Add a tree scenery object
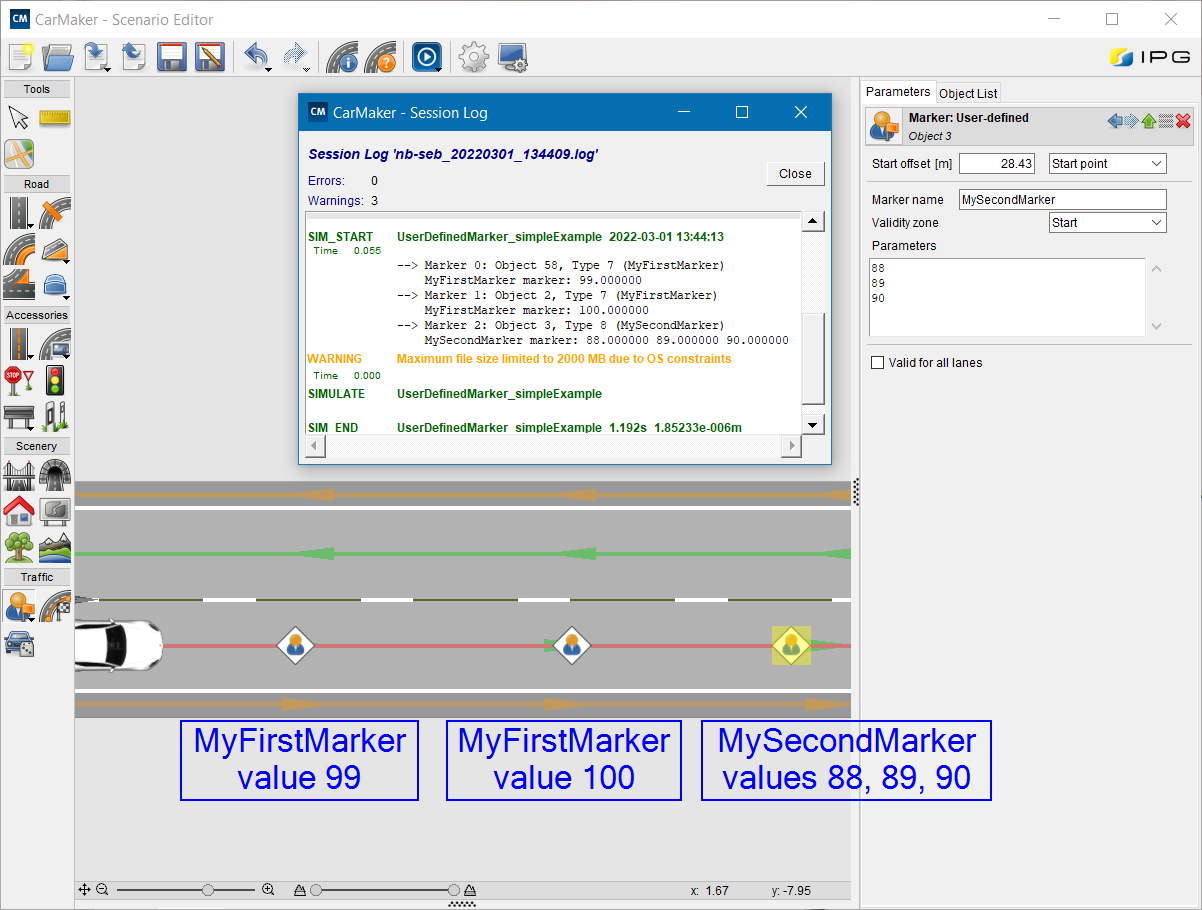 pyautogui.click(x=19, y=547)
